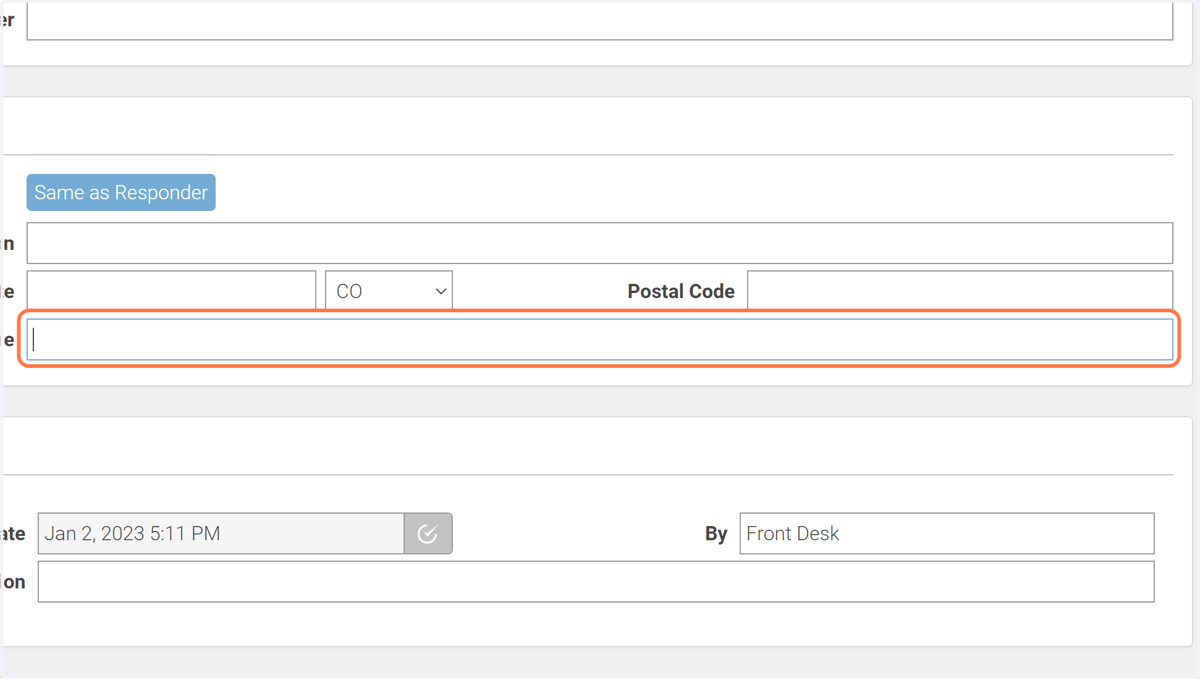Viewport: 1200px width, 679px height.
Task: Click the Postal Code label
Action: (x=681, y=291)
